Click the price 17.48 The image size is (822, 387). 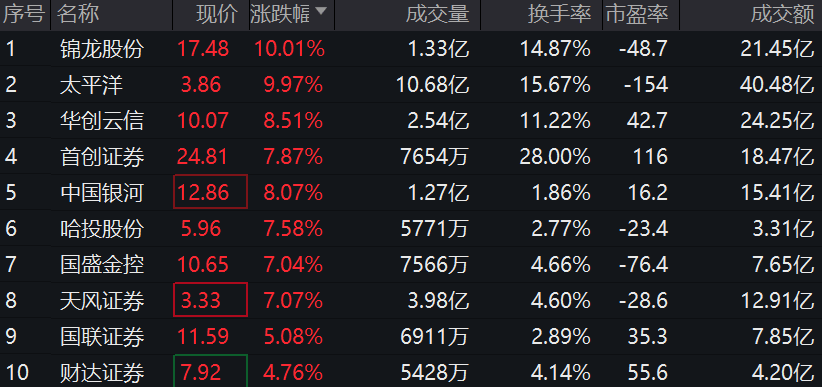click(x=203, y=49)
